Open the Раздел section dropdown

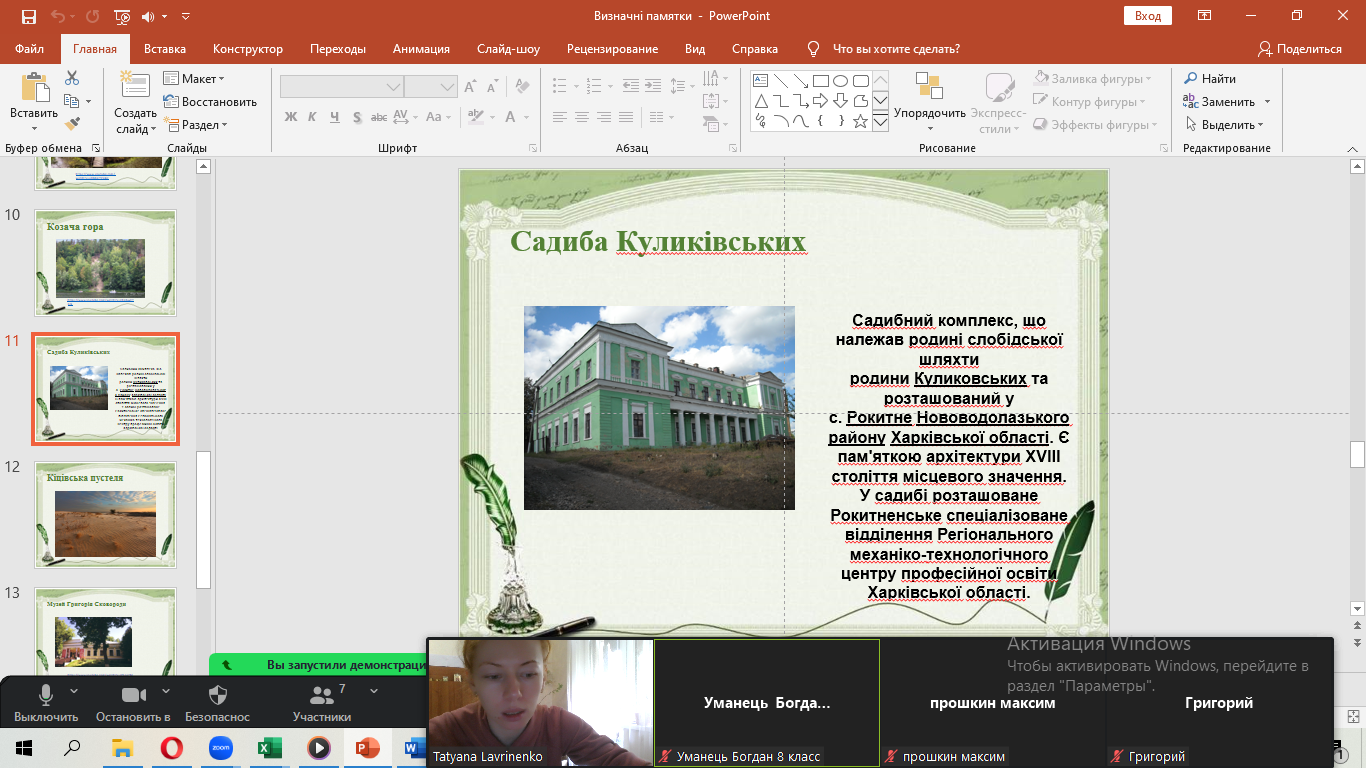tap(196, 125)
